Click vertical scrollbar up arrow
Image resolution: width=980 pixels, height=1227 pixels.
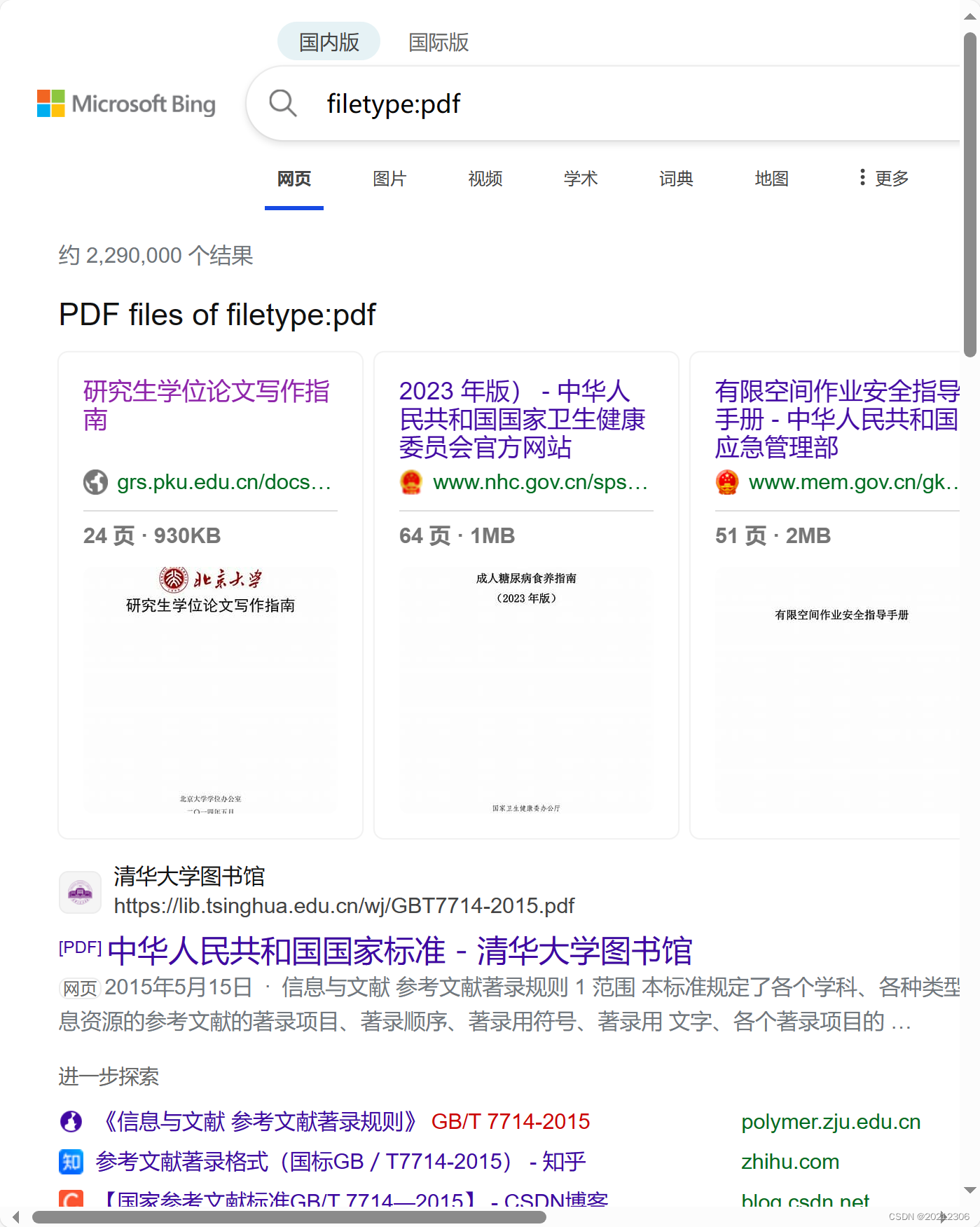[x=970, y=17]
